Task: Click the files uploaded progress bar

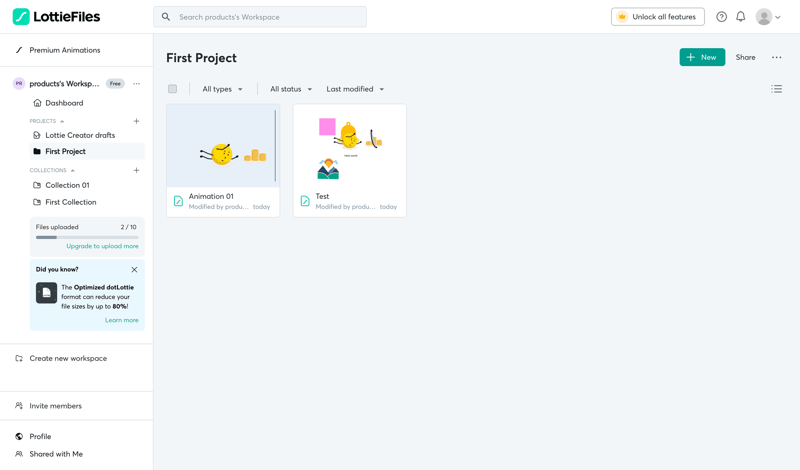Action: 87,237
